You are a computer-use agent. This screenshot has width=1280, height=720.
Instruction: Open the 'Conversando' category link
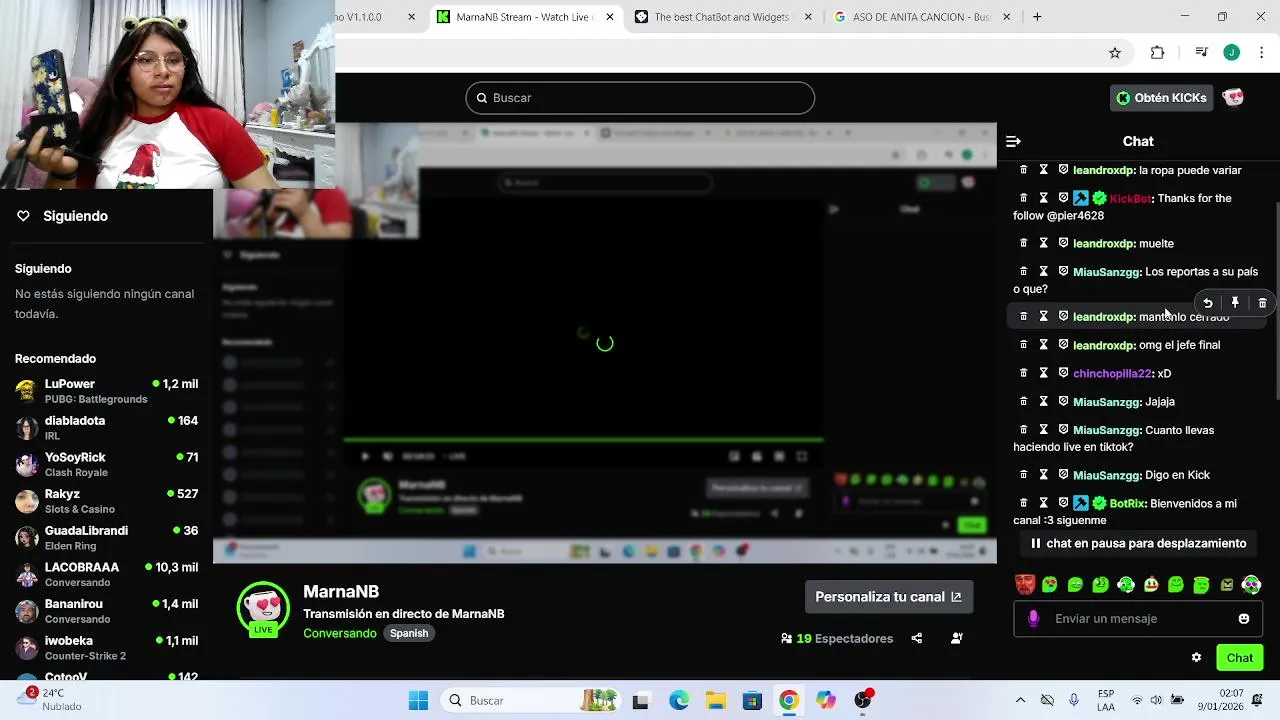coord(340,634)
